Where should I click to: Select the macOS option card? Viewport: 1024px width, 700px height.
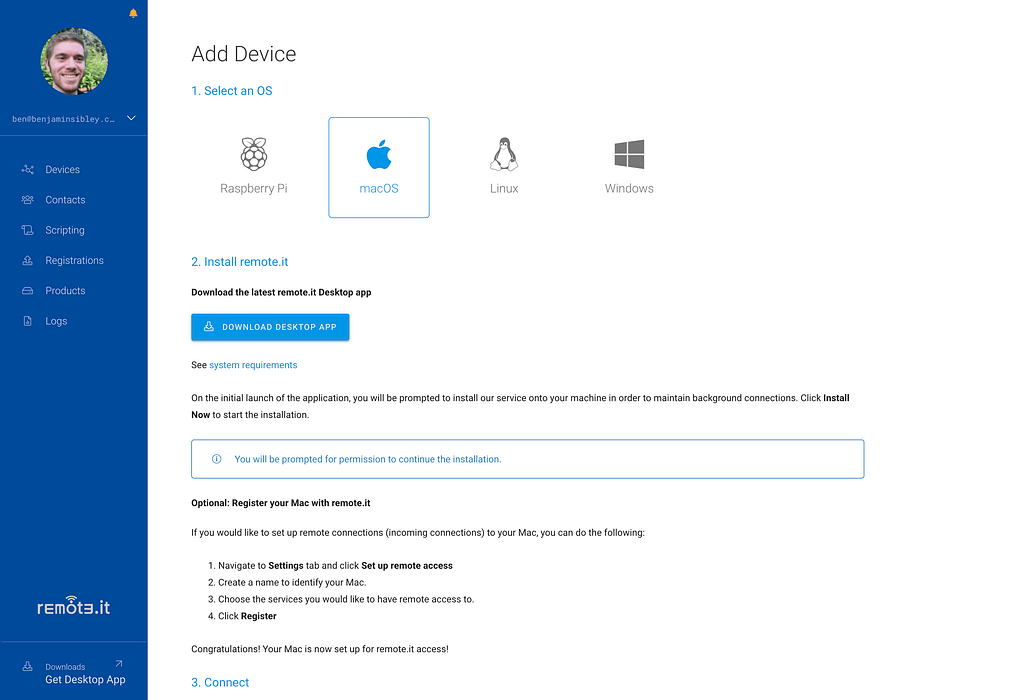point(379,167)
